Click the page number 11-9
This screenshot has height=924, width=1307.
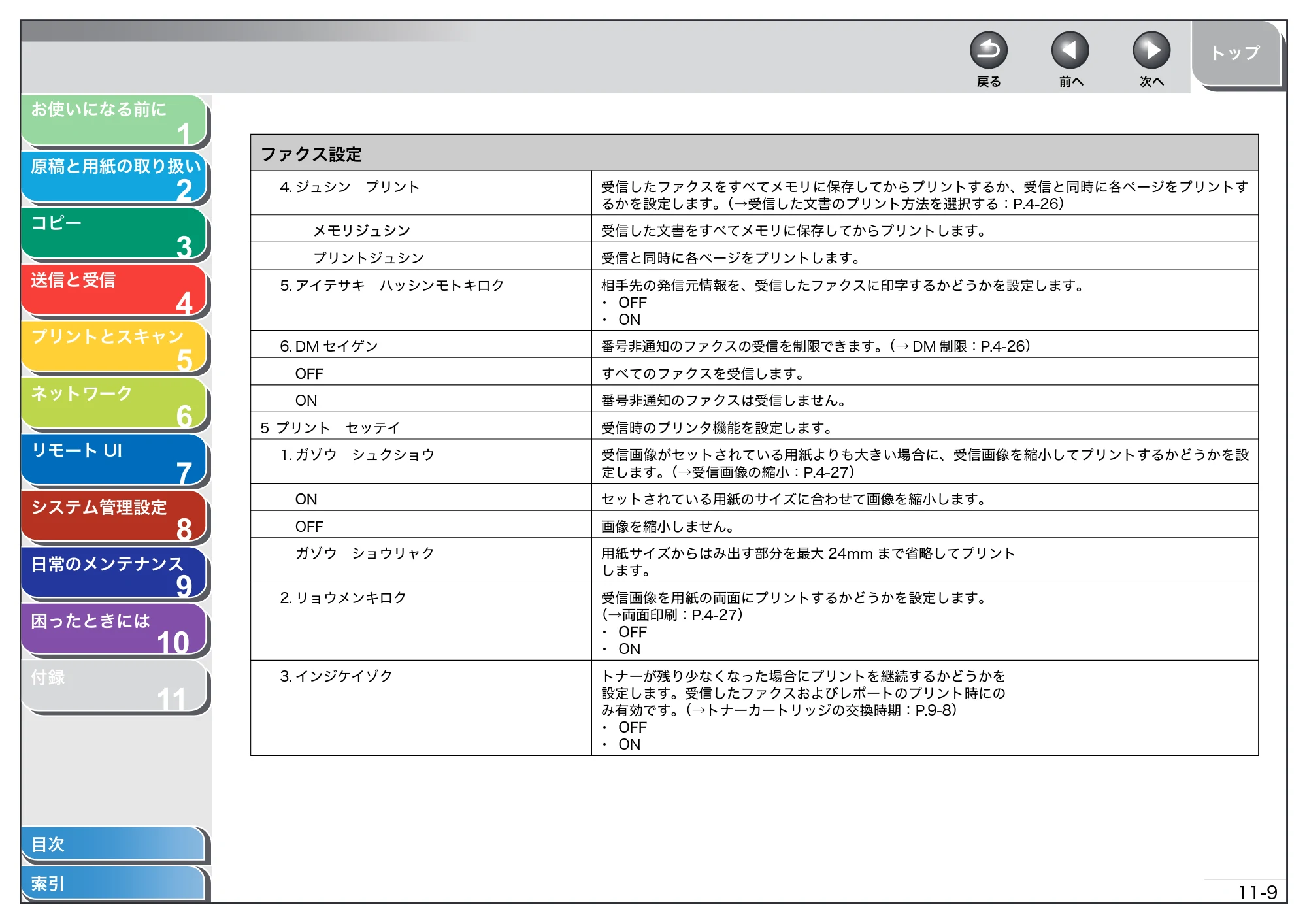(1257, 893)
